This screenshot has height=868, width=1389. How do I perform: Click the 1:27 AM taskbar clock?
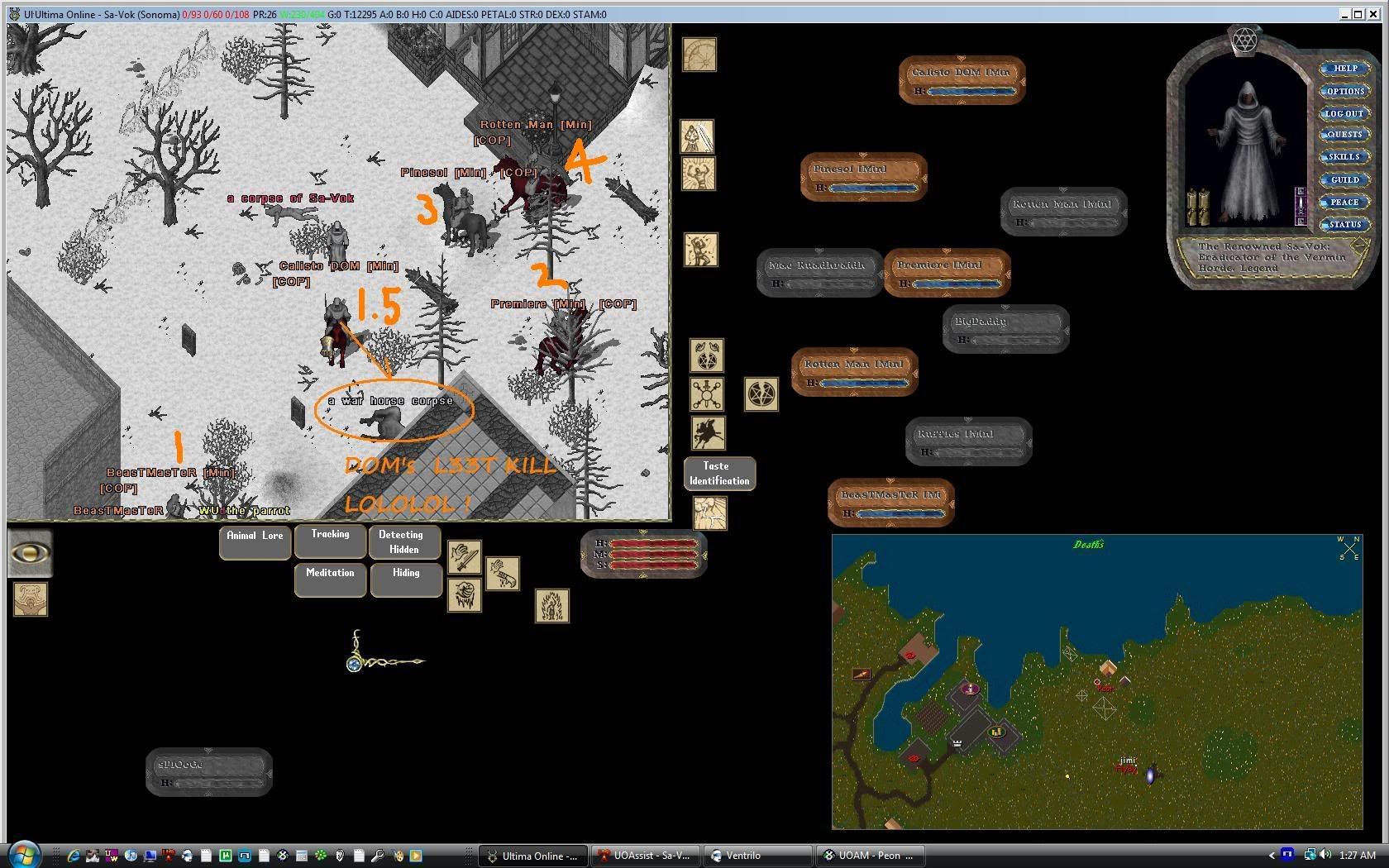coord(1358,856)
